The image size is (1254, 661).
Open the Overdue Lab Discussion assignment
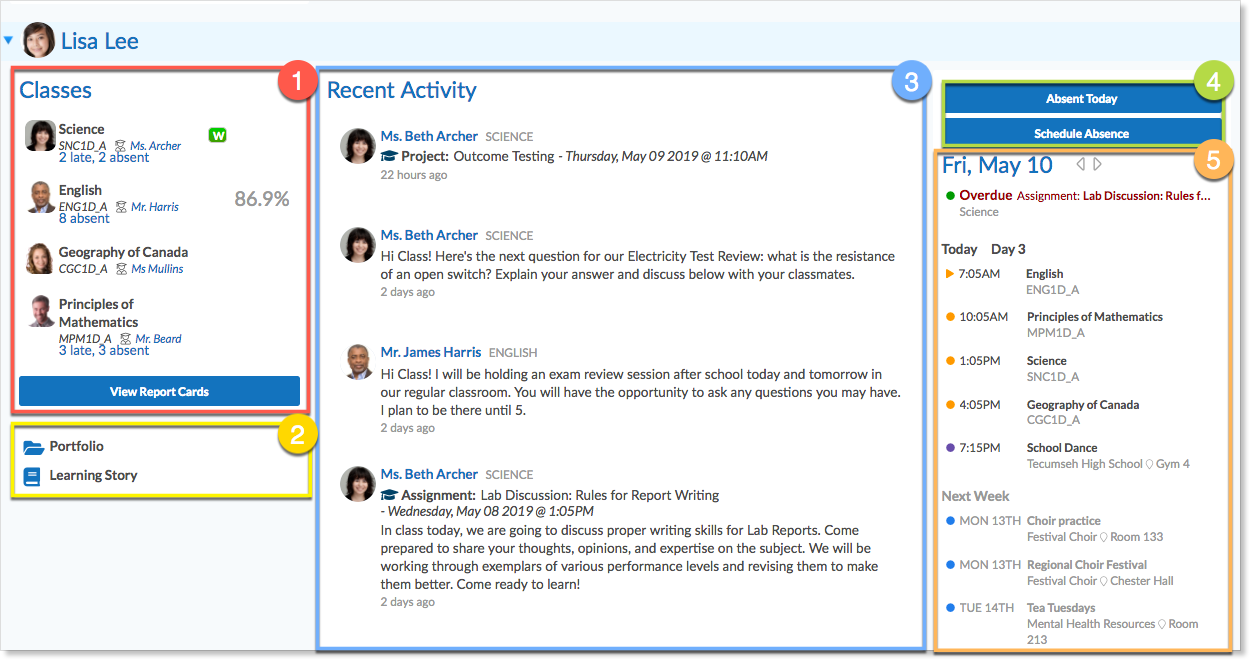point(1113,196)
